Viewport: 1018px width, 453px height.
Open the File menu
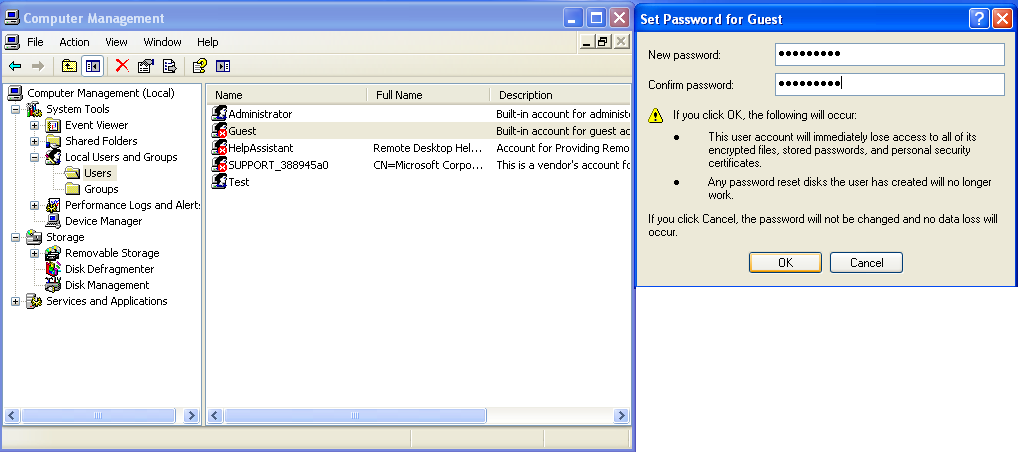click(35, 42)
